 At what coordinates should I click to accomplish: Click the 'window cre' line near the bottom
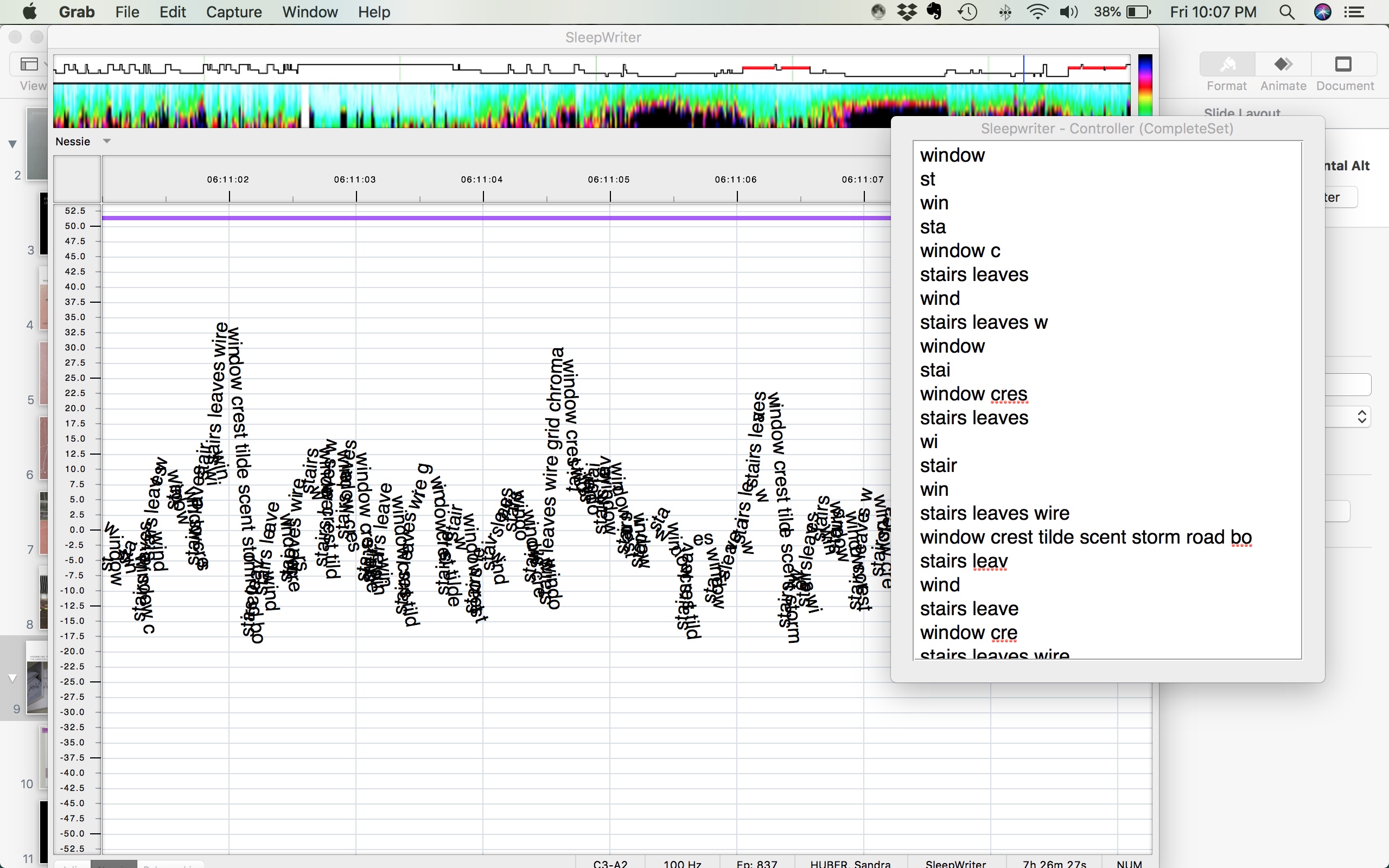[x=969, y=633]
